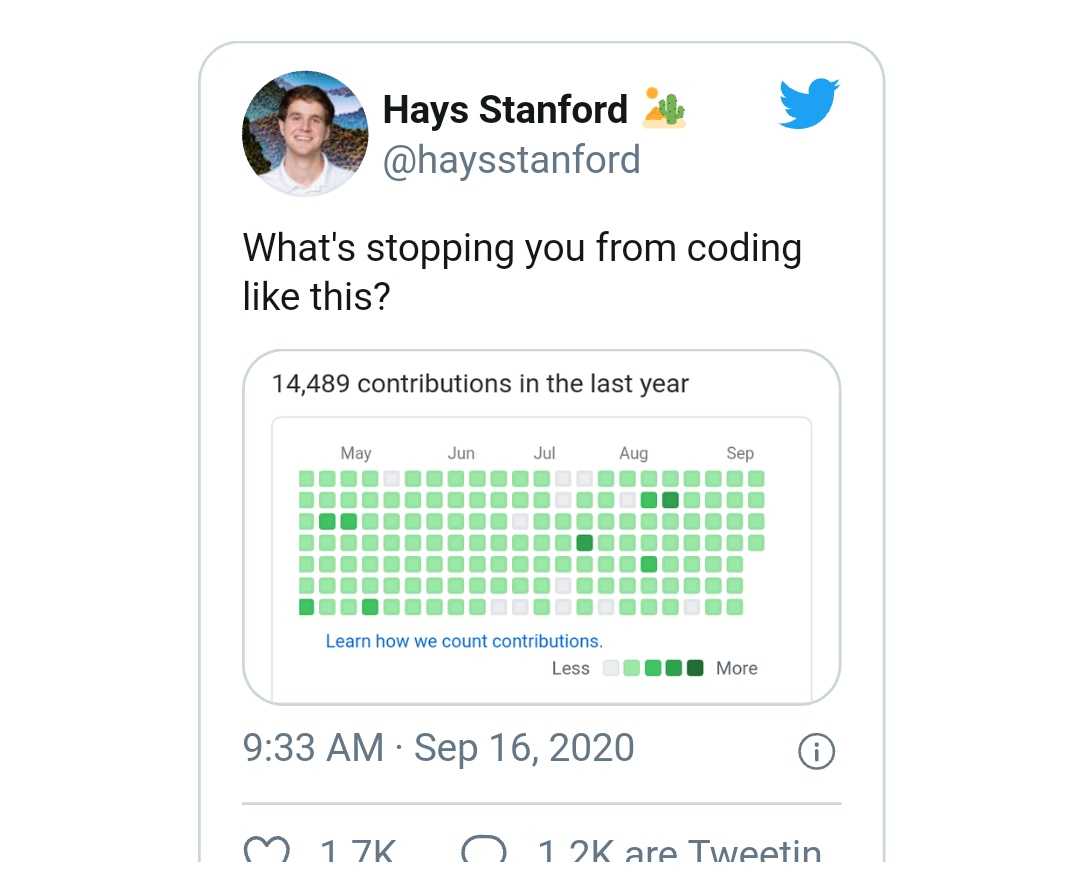The height and width of the screenshot is (878, 1080).
Task: Open the Hays Stanford profile photo
Action: click(x=305, y=133)
